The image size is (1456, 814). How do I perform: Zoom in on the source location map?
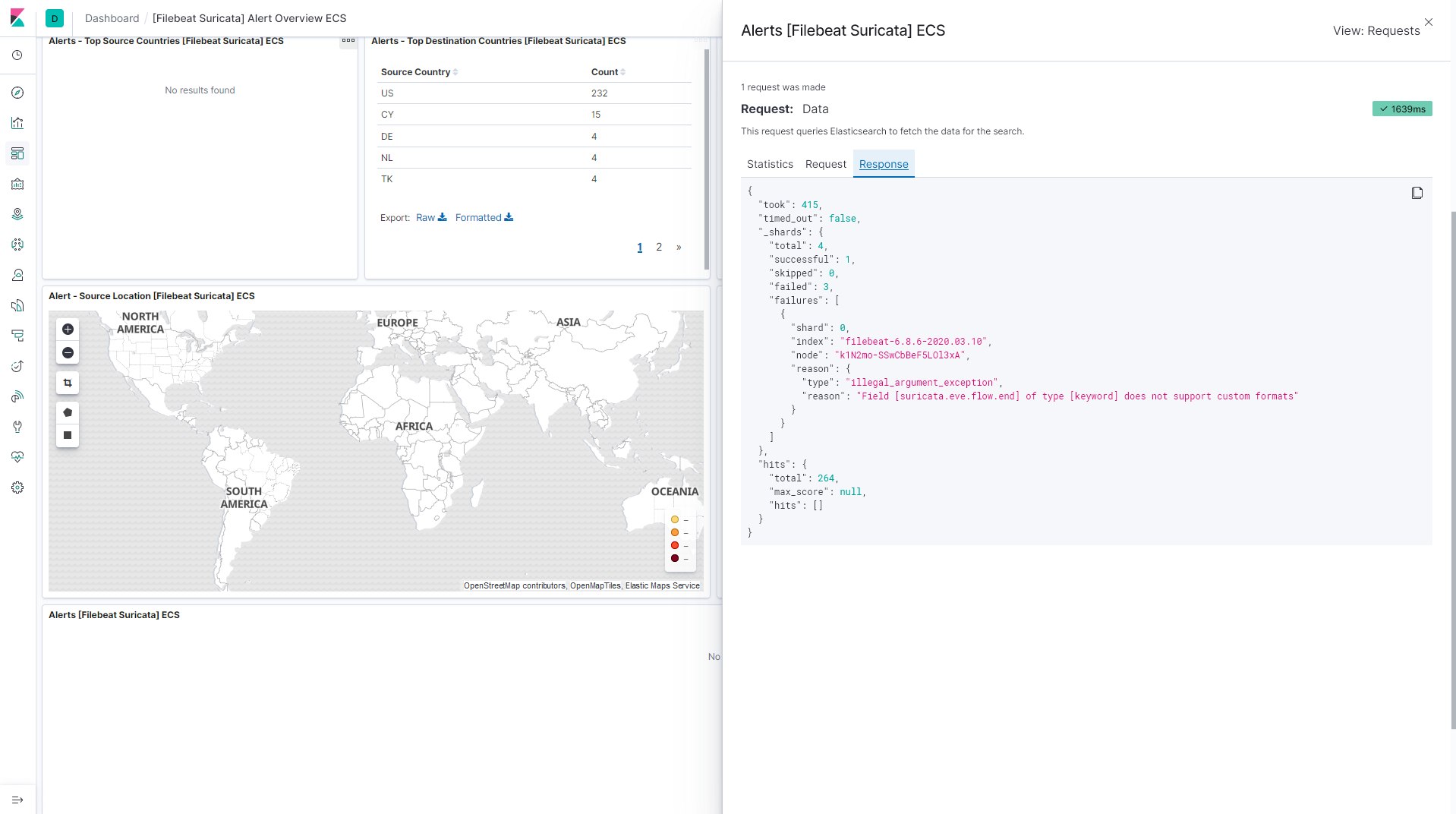68,330
